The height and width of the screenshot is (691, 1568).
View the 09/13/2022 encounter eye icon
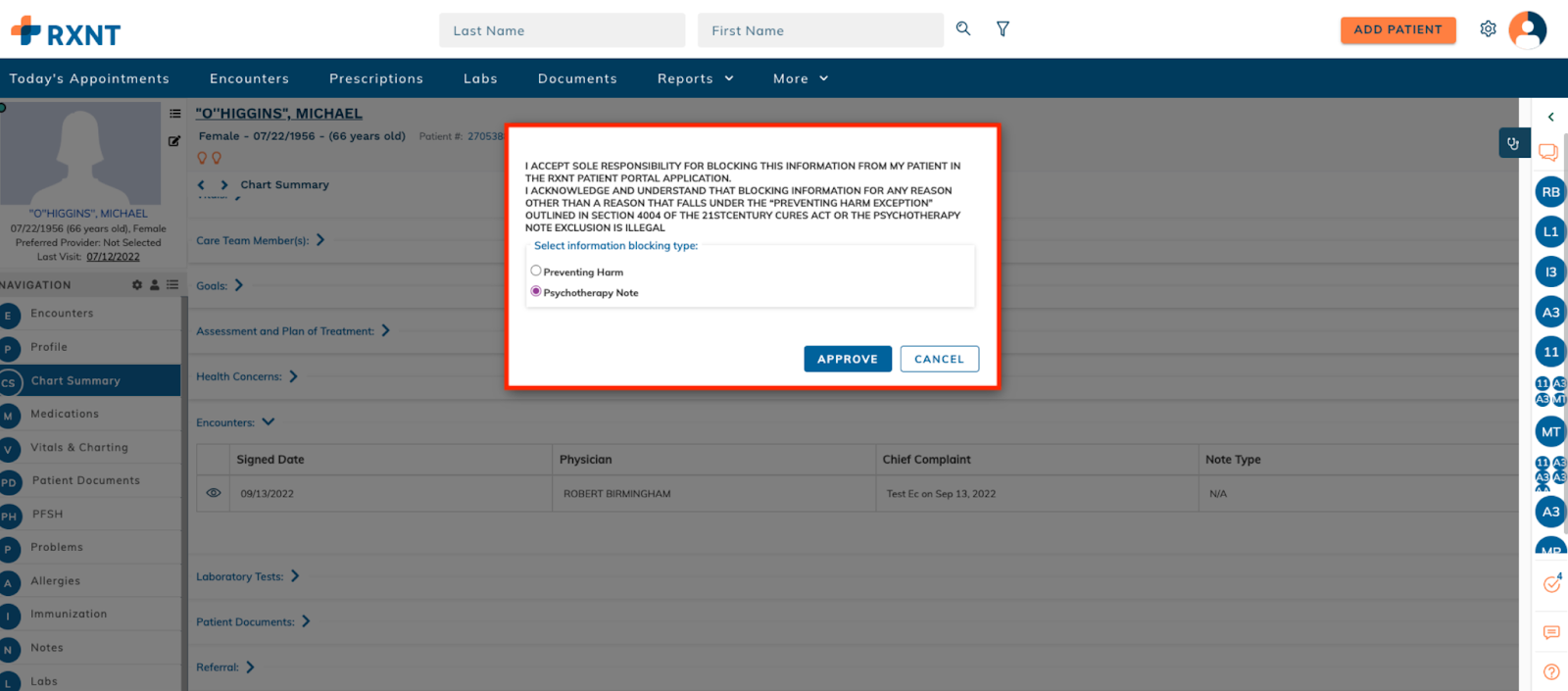tap(214, 493)
